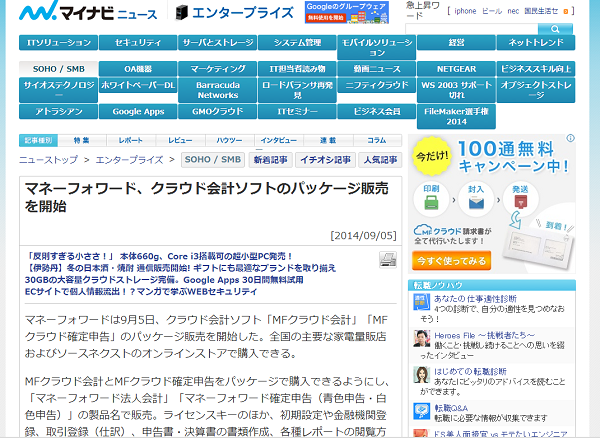The image size is (600, 438).
Task: Click the イチオシ記事 button
Action: point(325,160)
